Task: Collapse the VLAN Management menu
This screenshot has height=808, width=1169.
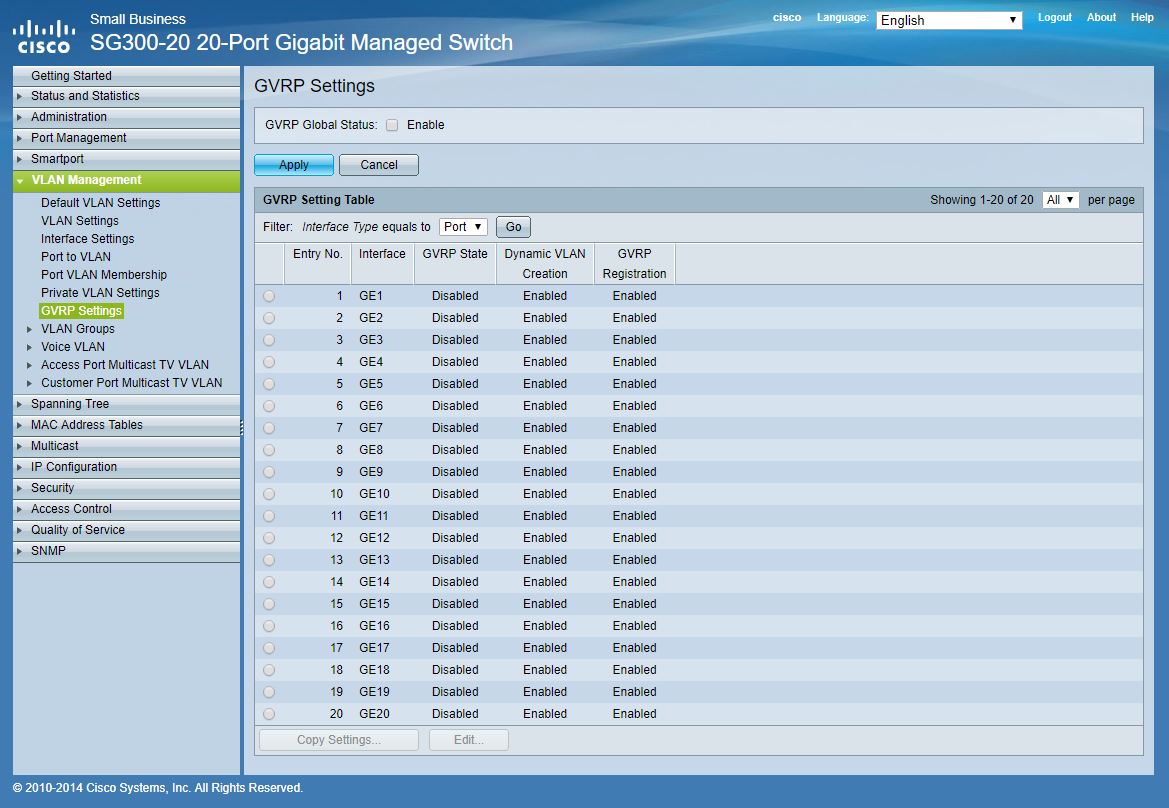Action: tap(127, 180)
